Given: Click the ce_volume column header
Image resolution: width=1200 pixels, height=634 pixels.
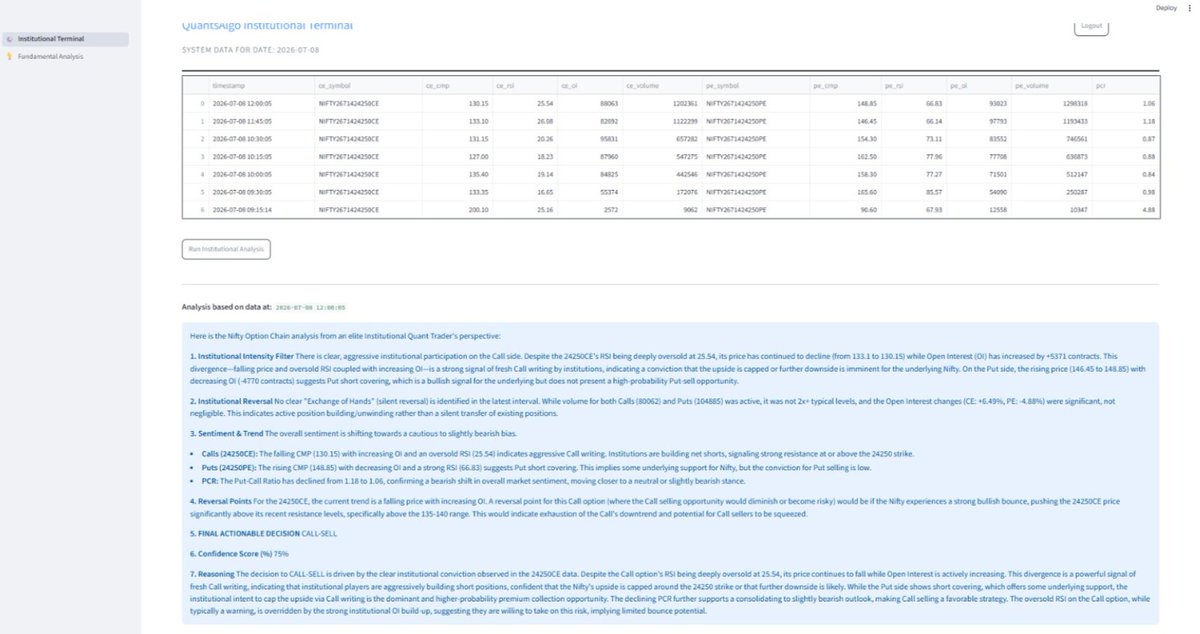Looking at the screenshot, I should tap(660, 86).
